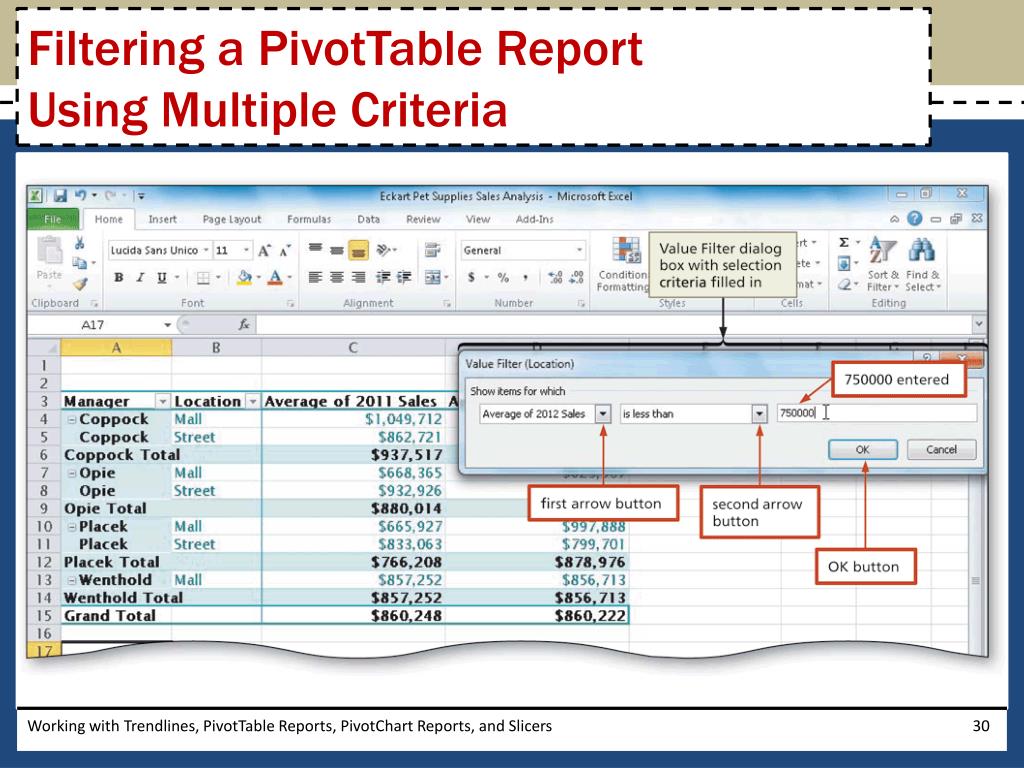Screen dimensions: 1024x768
Task: Open Microsoft Excel Help question-mark icon
Action: pyautogui.click(x=914, y=219)
